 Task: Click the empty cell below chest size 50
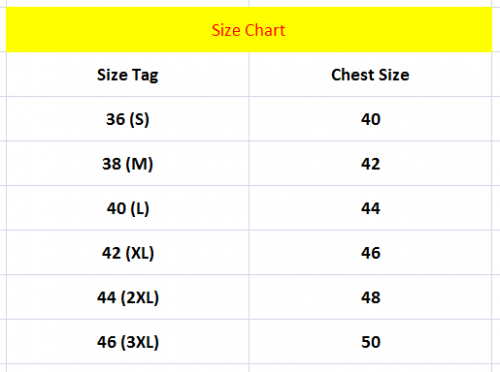pos(370,368)
